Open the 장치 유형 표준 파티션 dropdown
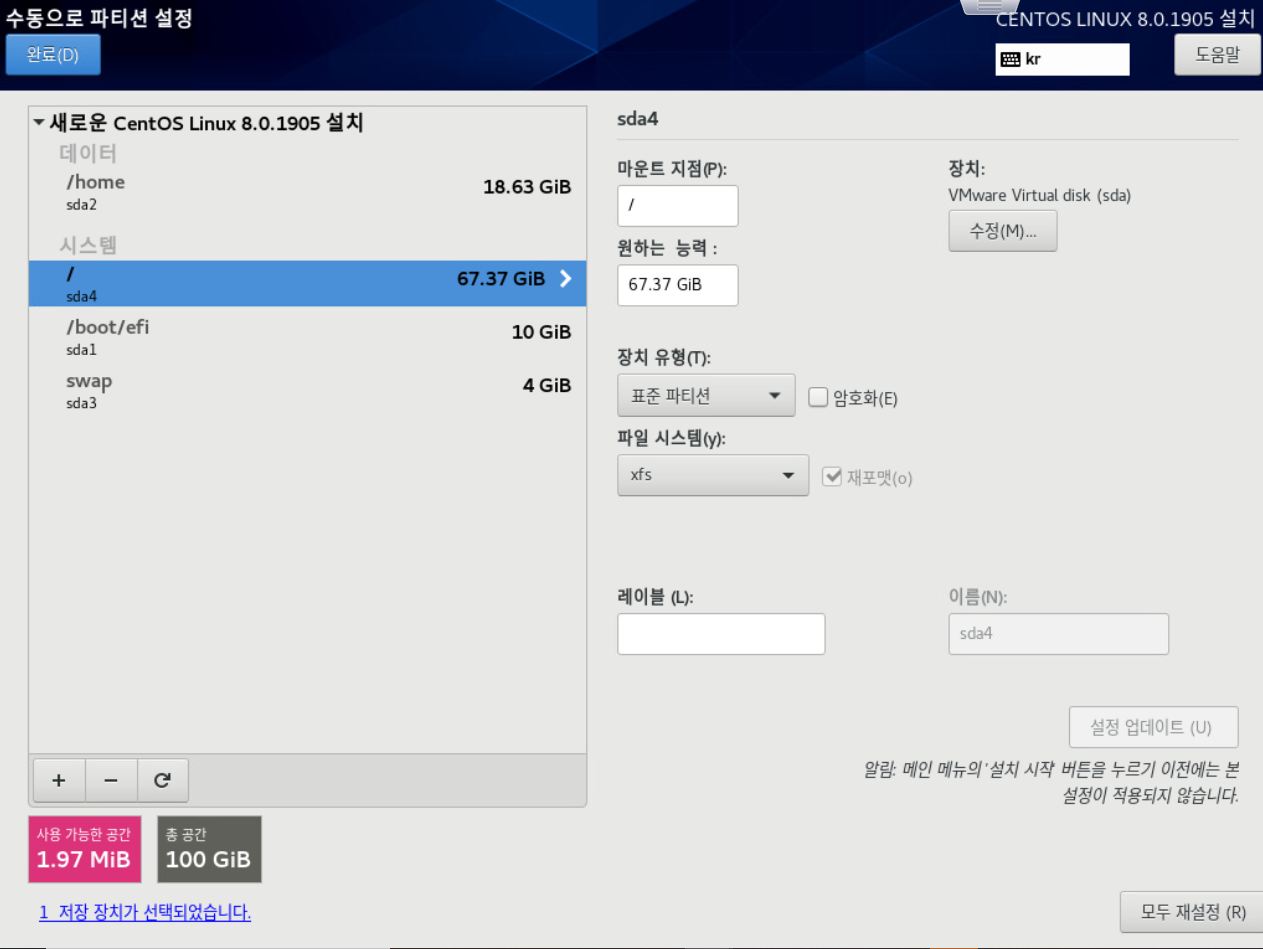The width and height of the screenshot is (1263, 949). (x=706, y=395)
